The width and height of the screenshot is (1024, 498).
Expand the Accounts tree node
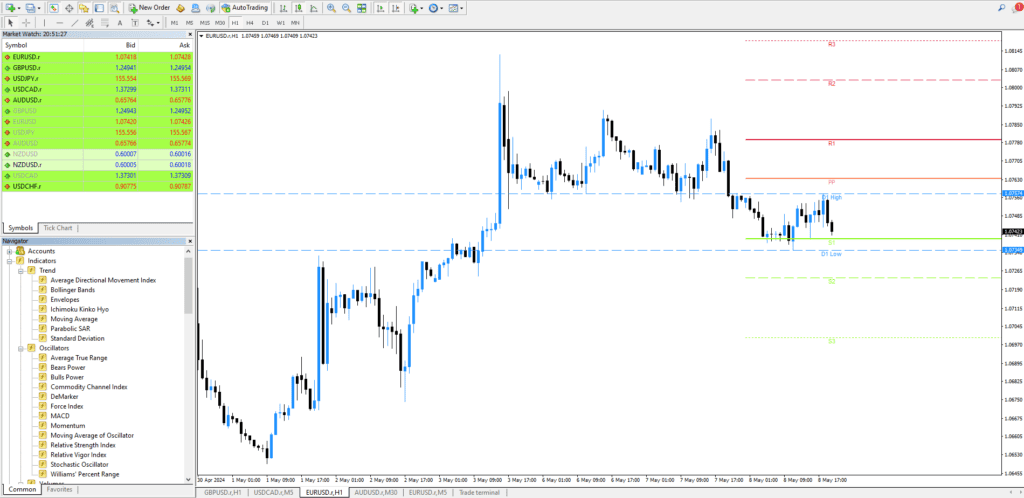[x=9, y=251]
